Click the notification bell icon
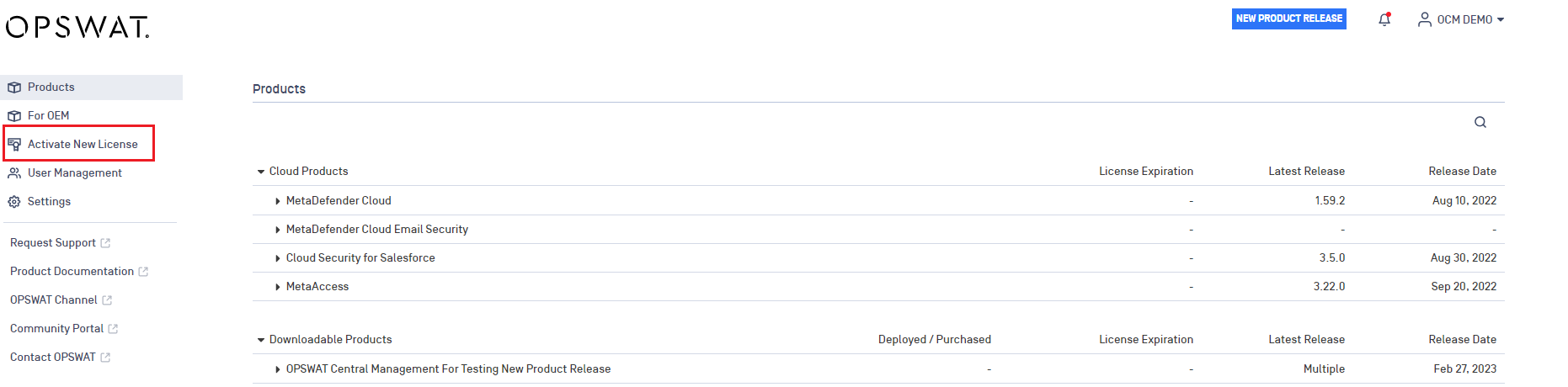The width and height of the screenshot is (1568, 387). tap(1384, 19)
